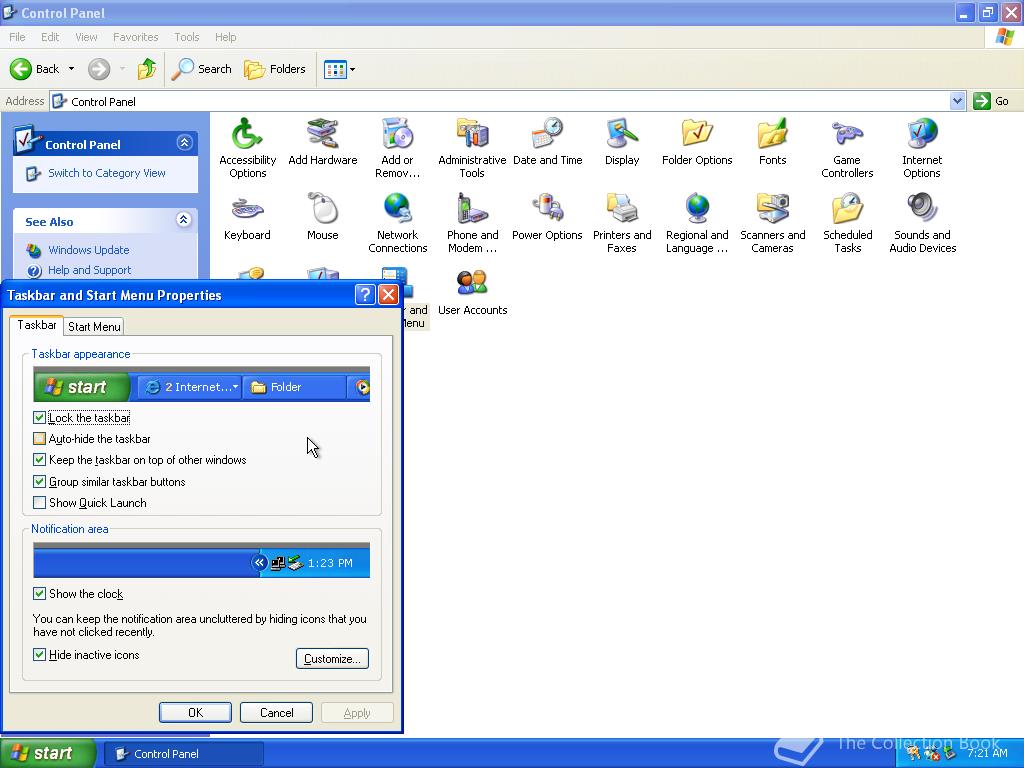This screenshot has height=768, width=1024.
Task: Switch to the Start Menu tab
Action: pos(93,326)
